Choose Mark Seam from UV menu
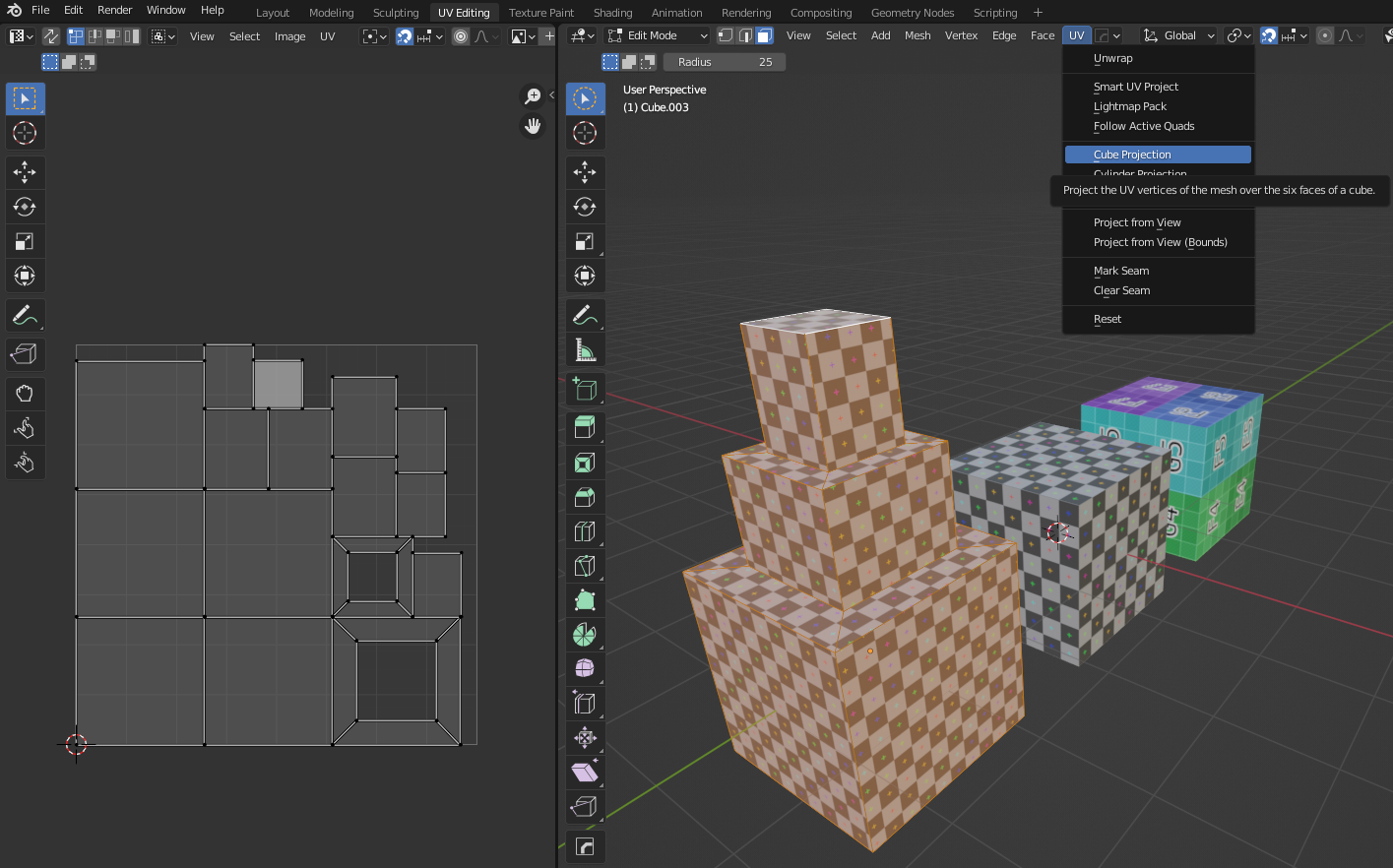 click(1159, 271)
